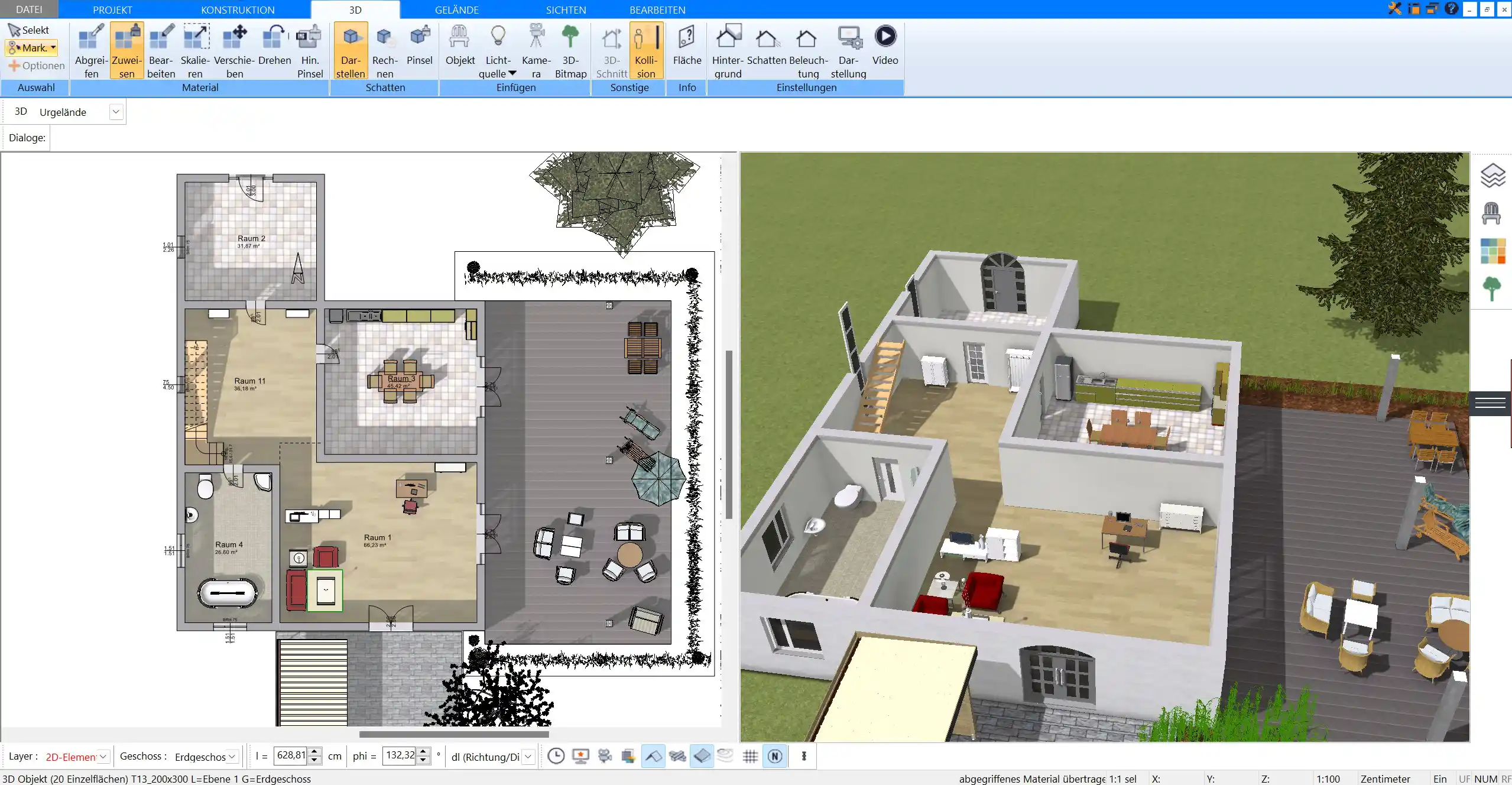Viewport: 1512px width, 785px height.
Task: Click the Raum 1 label in floor plan
Action: 377,537
